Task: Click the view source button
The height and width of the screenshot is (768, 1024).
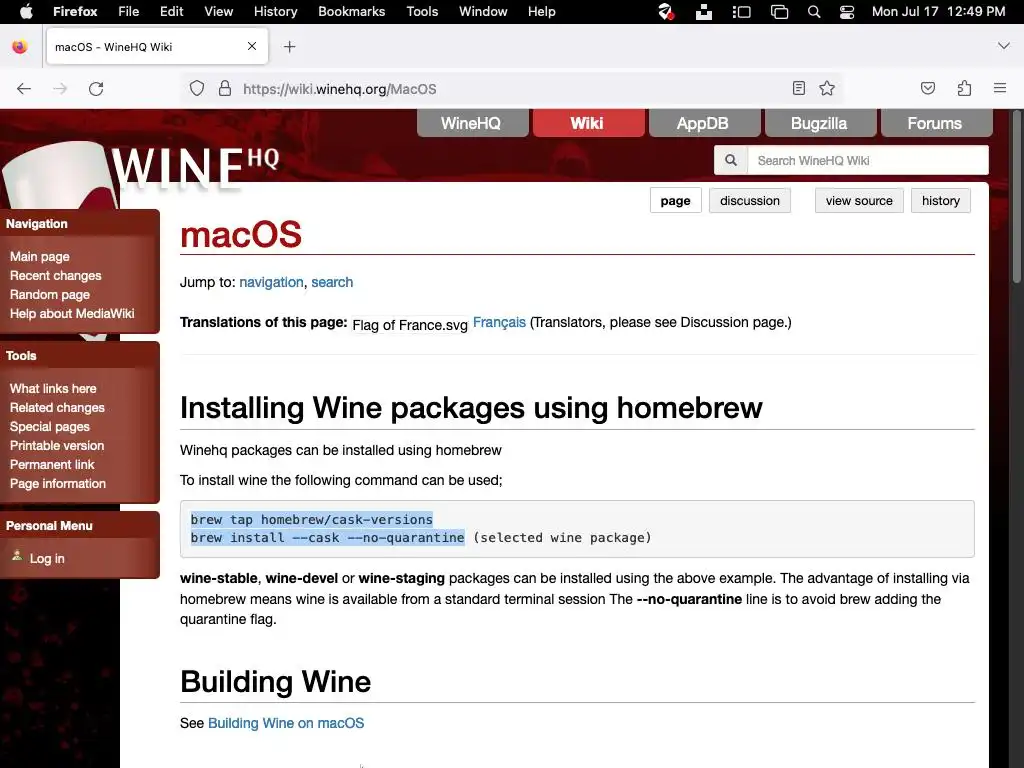Action: click(x=859, y=200)
